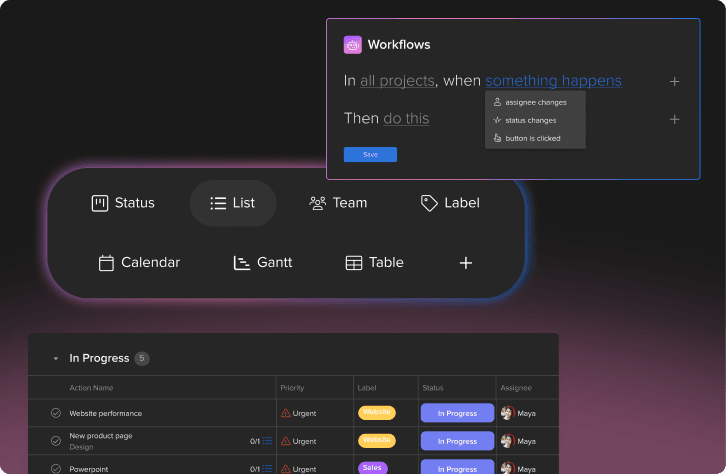Screen dimensions: 726x474
Task: Click the person icon beside assignee changes
Action: [497, 102]
